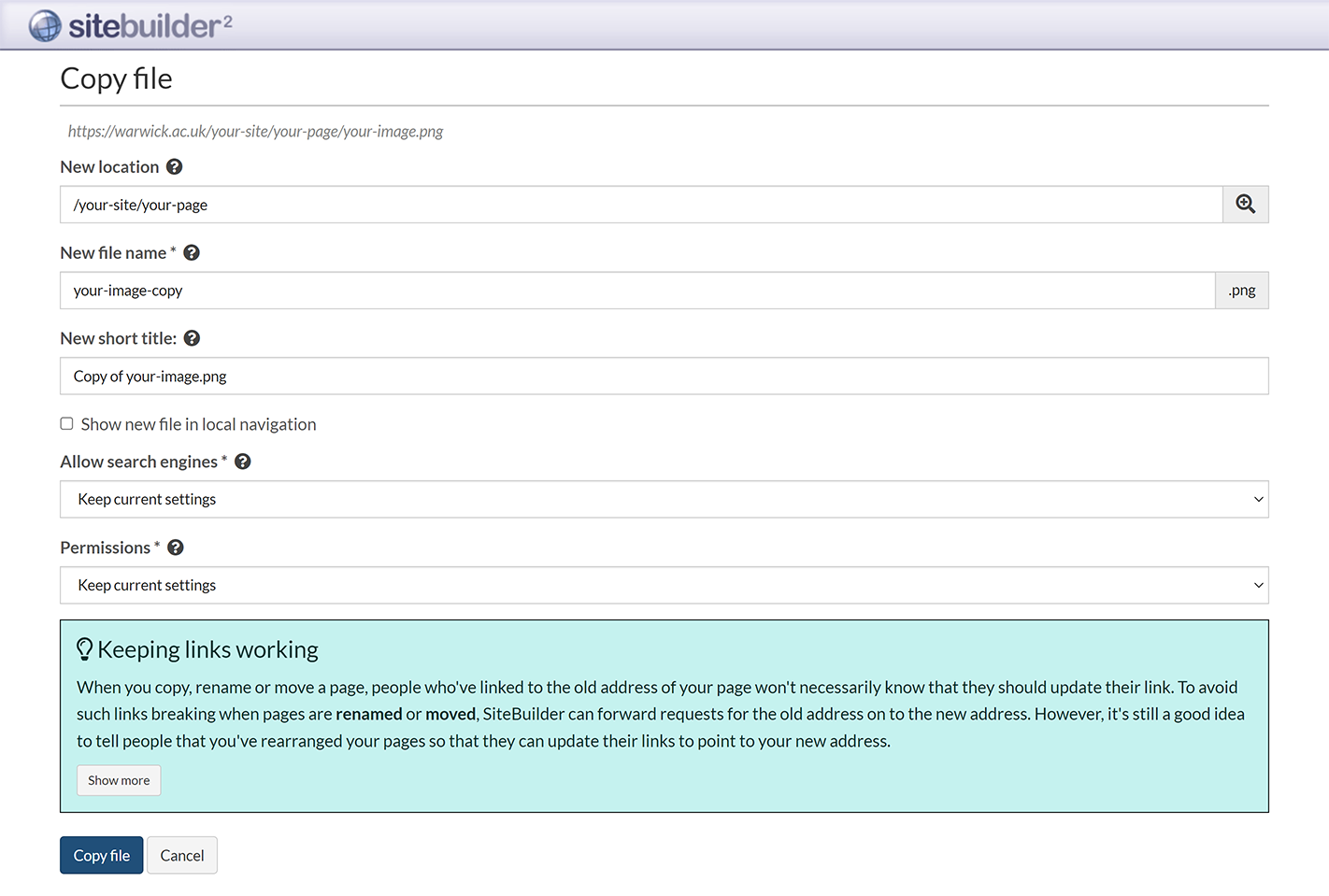Screen dimensions: 1329x896
Task: Click into the New location text field
Action: [x=640, y=205]
